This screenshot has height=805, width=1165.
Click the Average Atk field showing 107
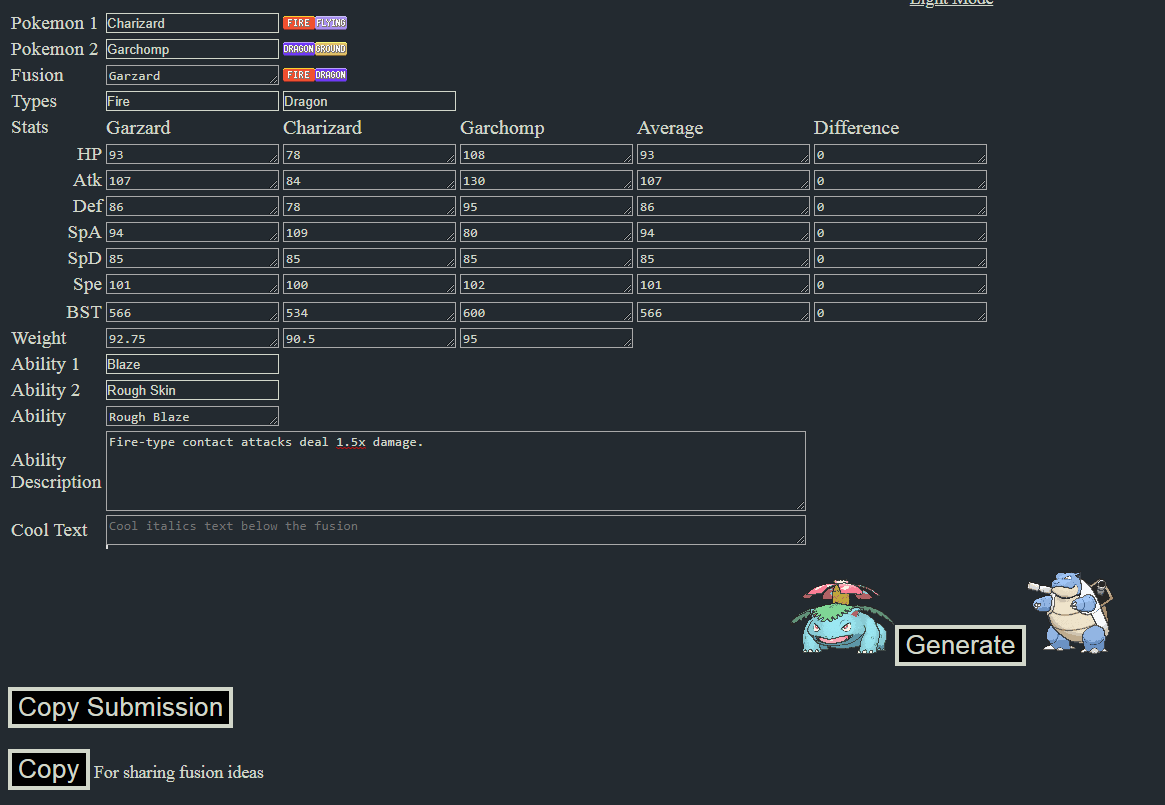tap(723, 180)
